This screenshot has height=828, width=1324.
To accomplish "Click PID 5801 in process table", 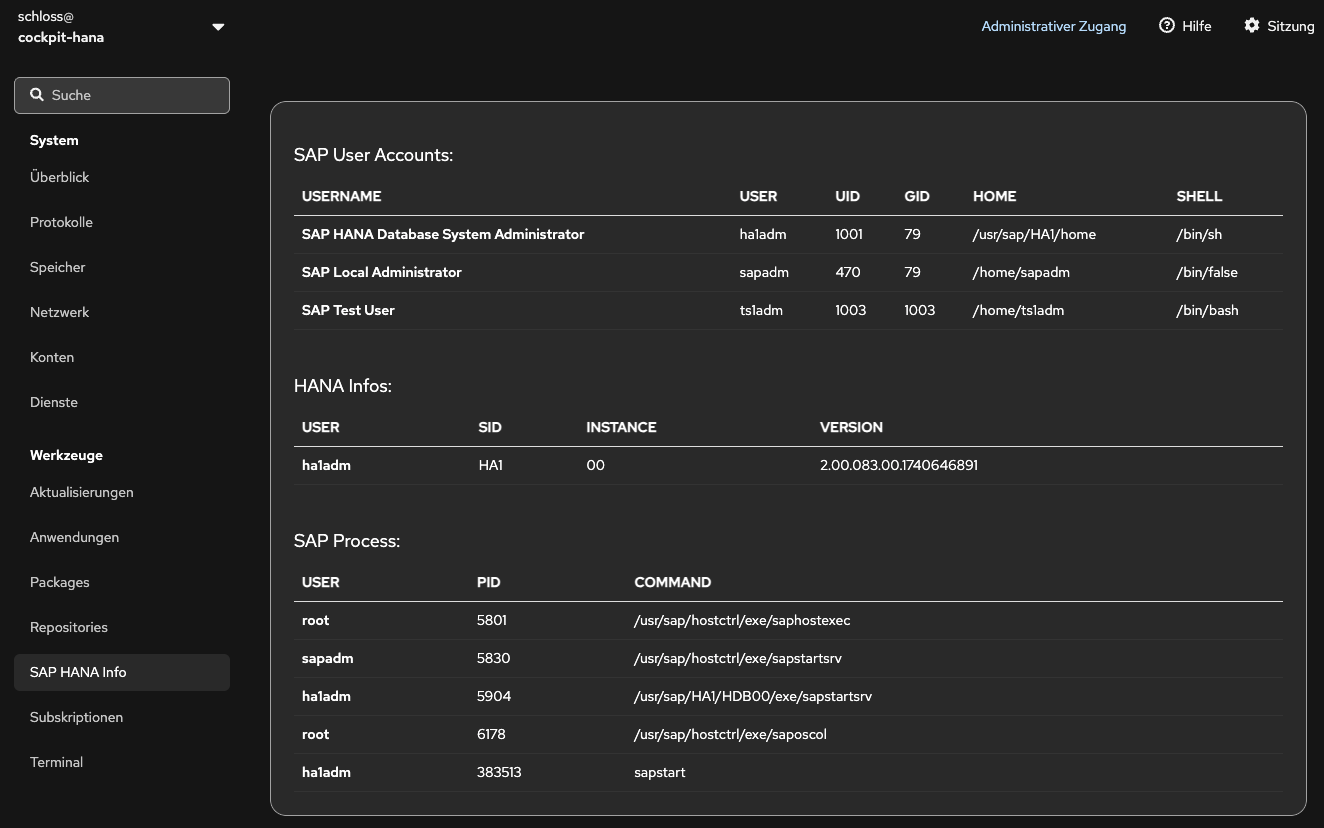I will (492, 620).
